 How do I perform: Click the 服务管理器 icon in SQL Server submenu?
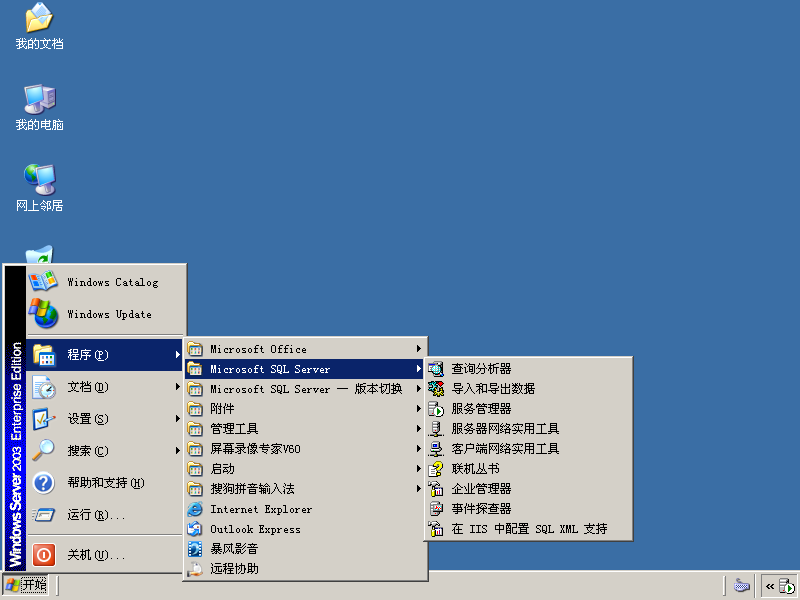[x=436, y=409]
